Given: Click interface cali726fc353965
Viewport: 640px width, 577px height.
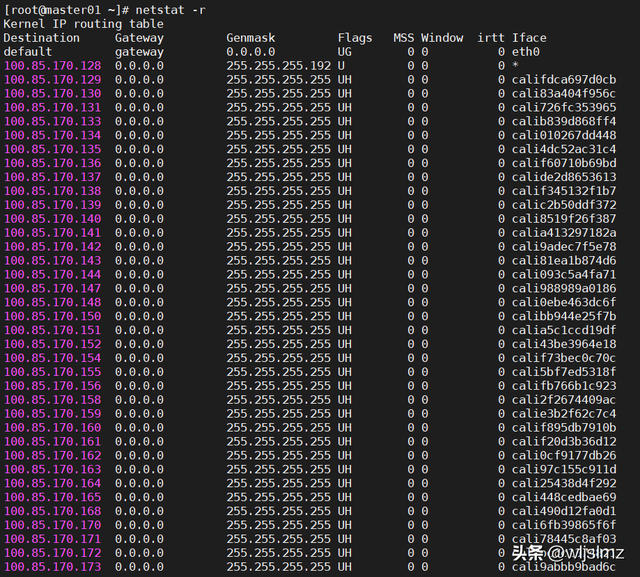Looking at the screenshot, I should click(564, 107).
